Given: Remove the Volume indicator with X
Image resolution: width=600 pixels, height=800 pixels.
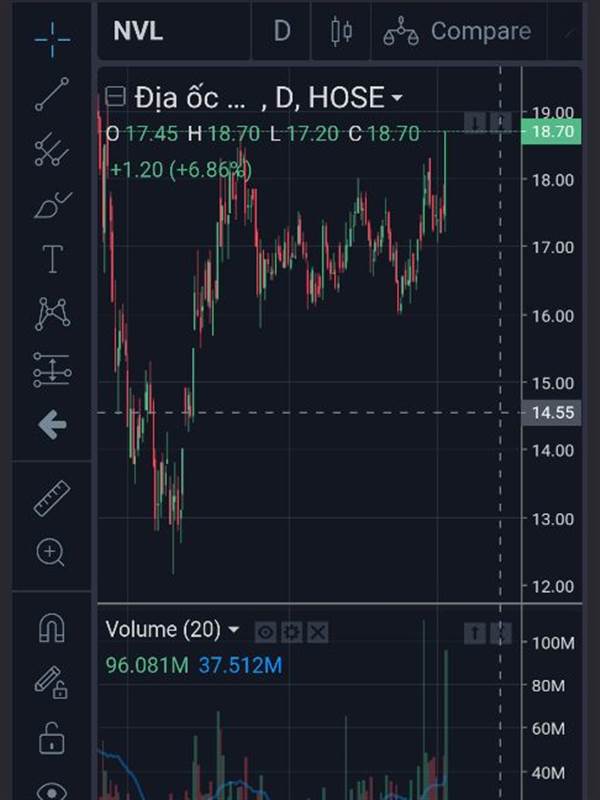Looking at the screenshot, I should click(x=318, y=633).
